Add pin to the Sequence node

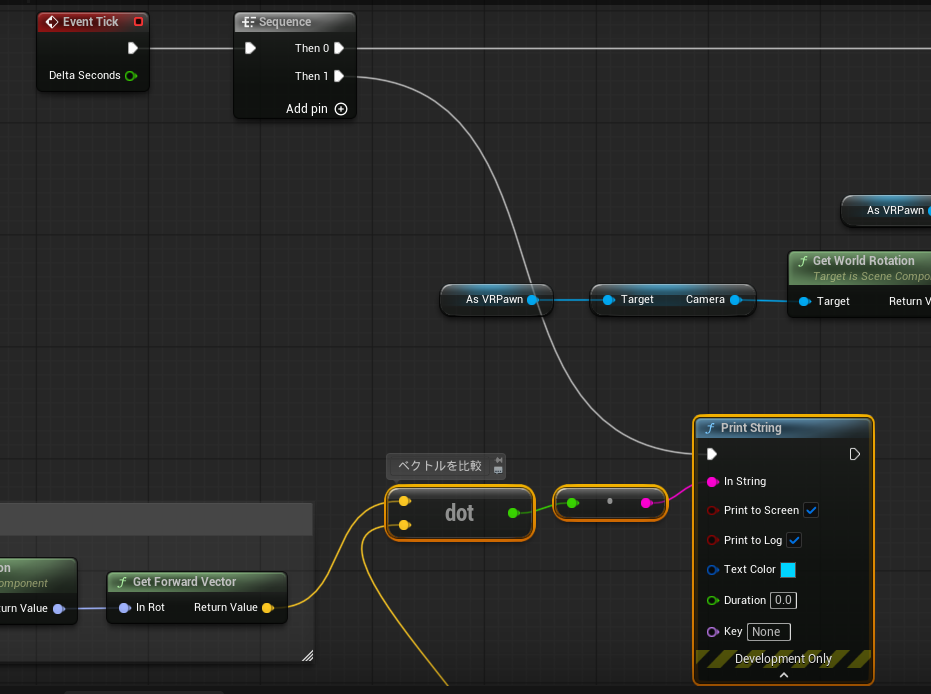341,109
